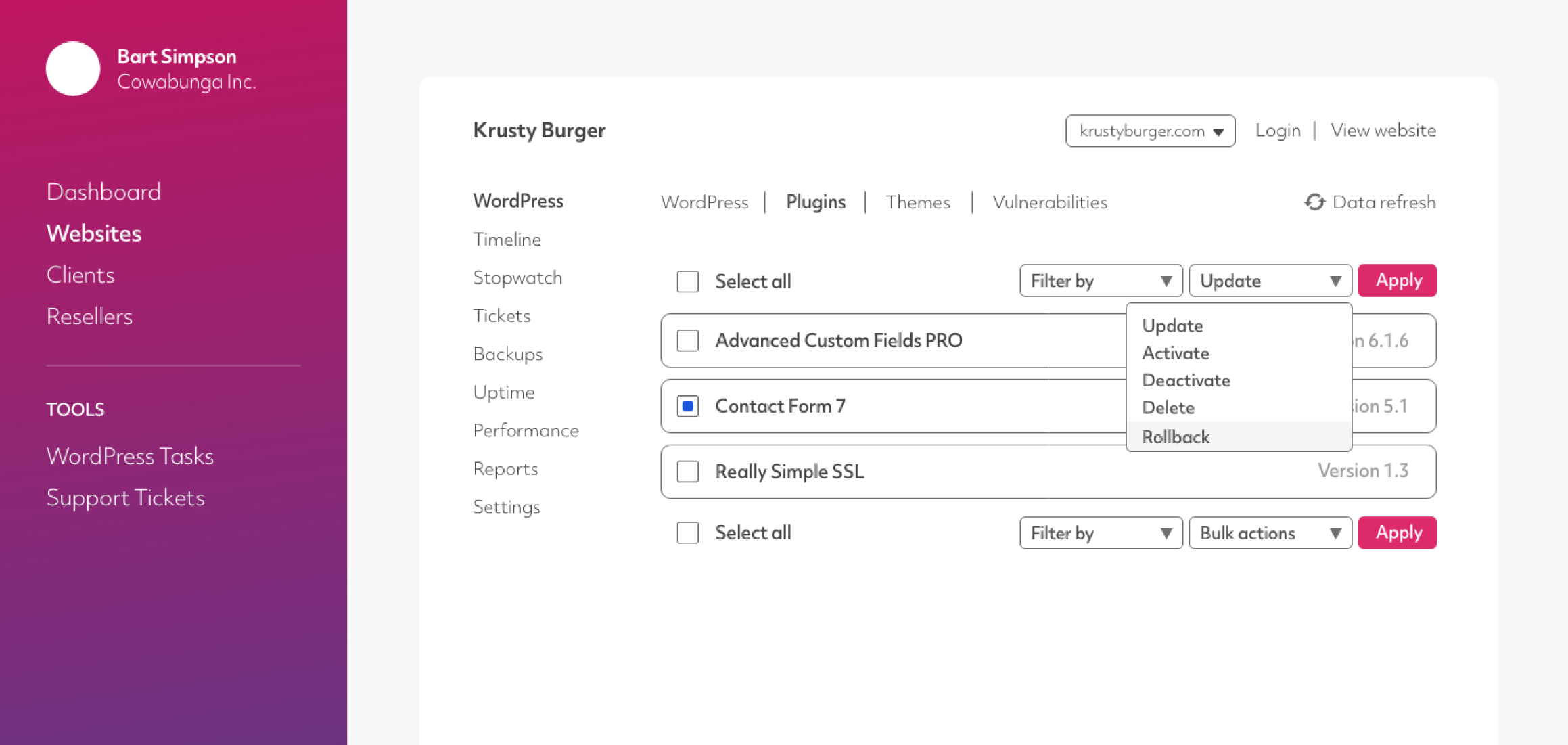This screenshot has width=1568, height=745.
Task: Click the Bart Simpson user name
Action: 177,56
